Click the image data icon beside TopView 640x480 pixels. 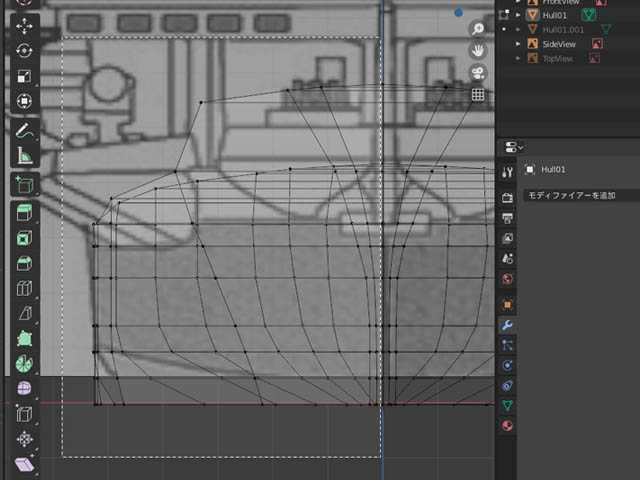coord(594,58)
